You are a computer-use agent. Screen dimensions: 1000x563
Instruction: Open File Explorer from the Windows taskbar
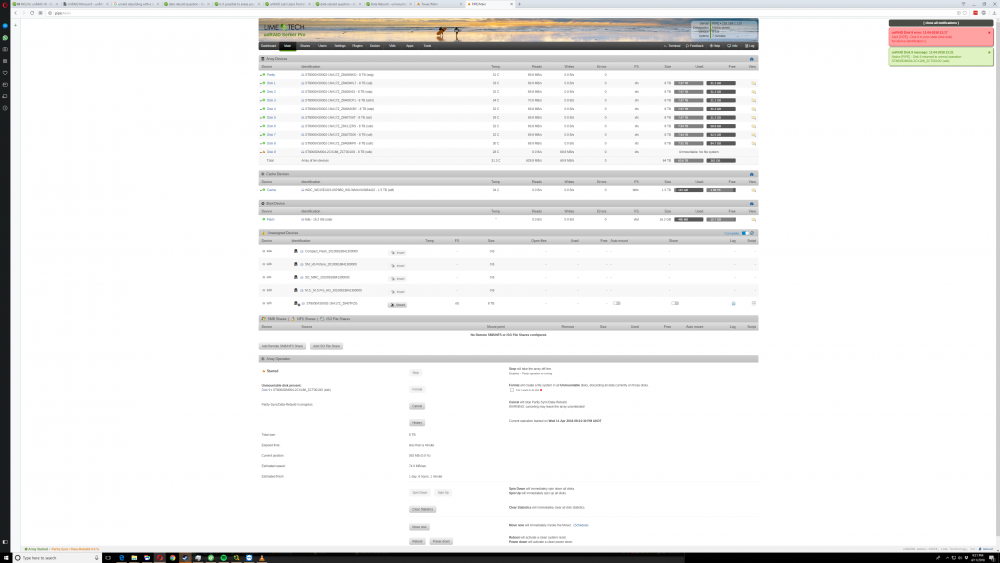point(134,558)
